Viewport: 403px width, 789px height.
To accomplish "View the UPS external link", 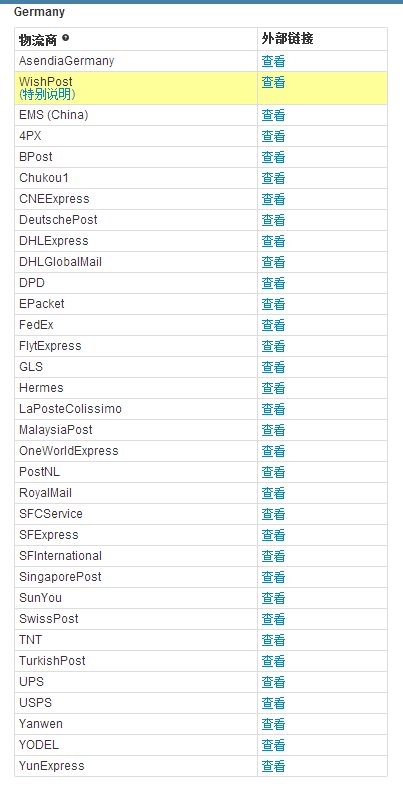I will [273, 682].
